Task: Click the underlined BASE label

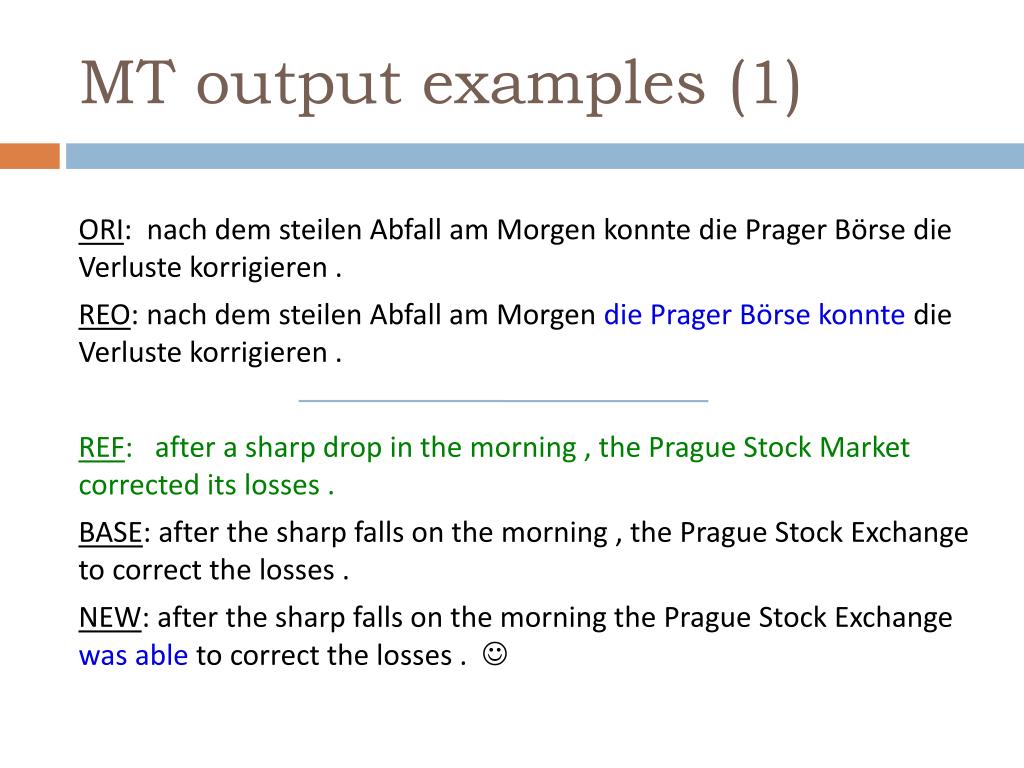Action: pyautogui.click(x=110, y=533)
